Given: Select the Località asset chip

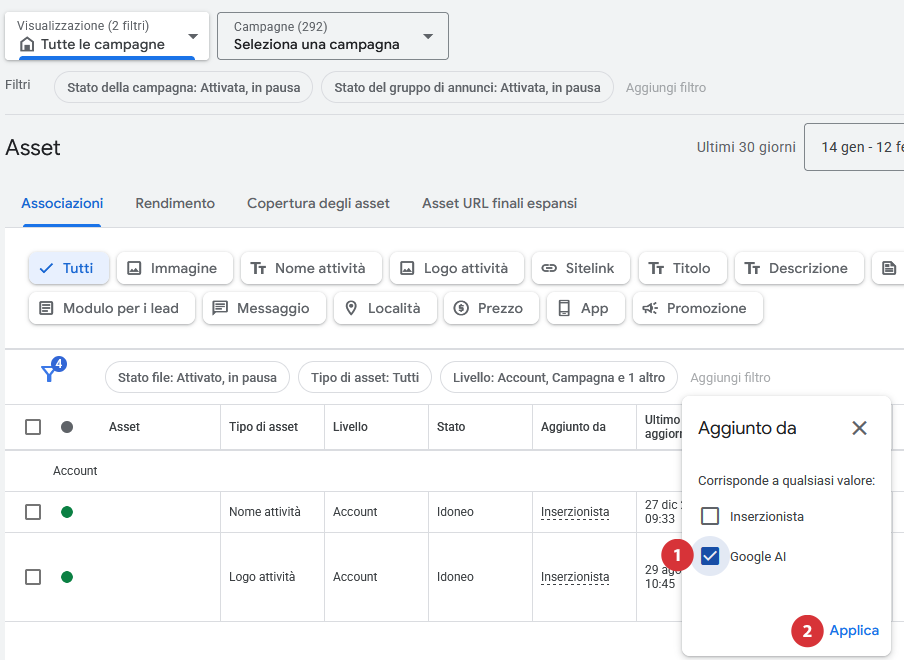Looking at the screenshot, I should (384, 308).
